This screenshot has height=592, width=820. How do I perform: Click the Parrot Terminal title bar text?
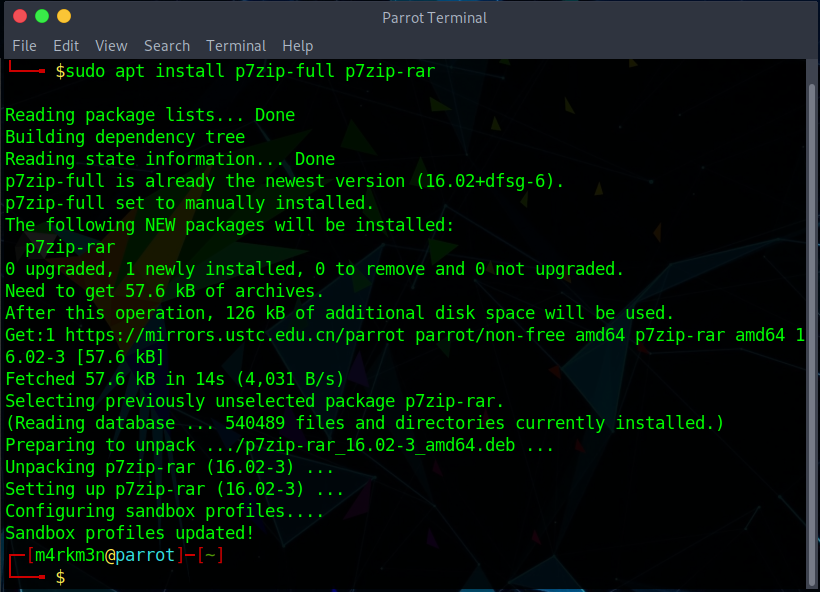click(434, 17)
